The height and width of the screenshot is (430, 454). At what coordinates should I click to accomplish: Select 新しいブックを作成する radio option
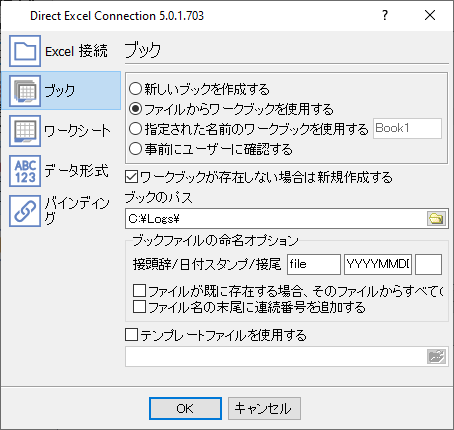pos(136,89)
